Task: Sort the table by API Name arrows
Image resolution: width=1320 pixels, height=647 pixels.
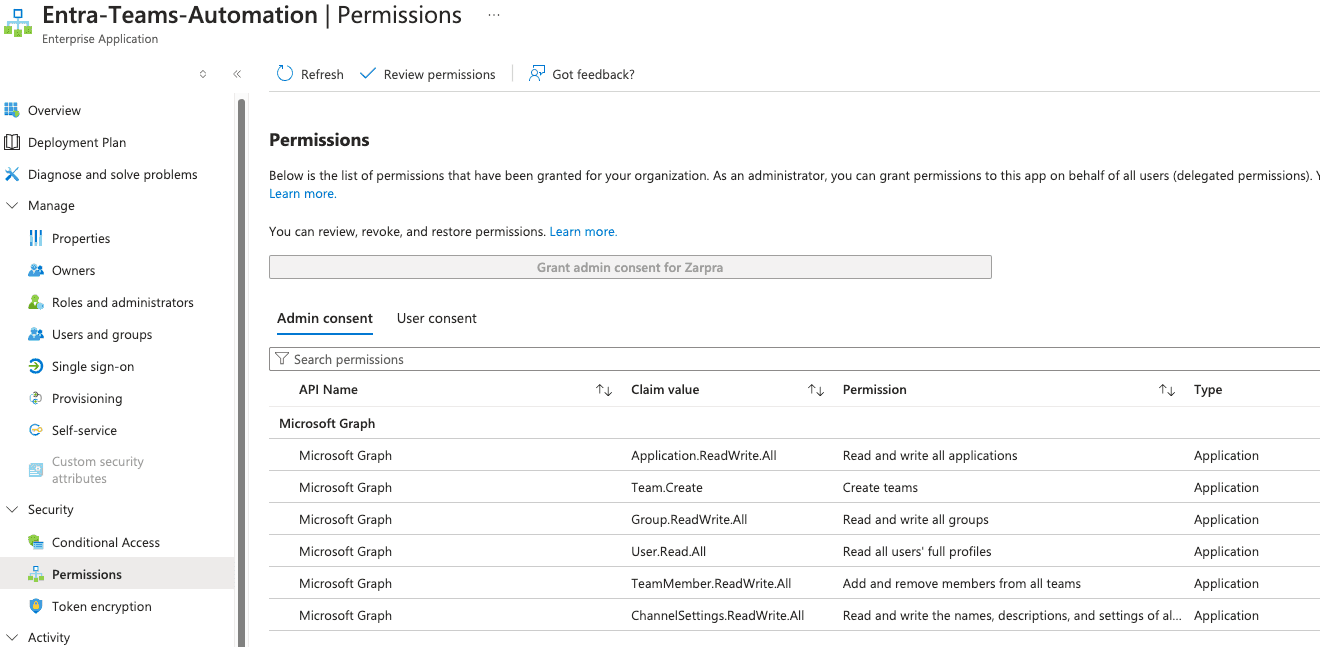Action: pyautogui.click(x=604, y=390)
